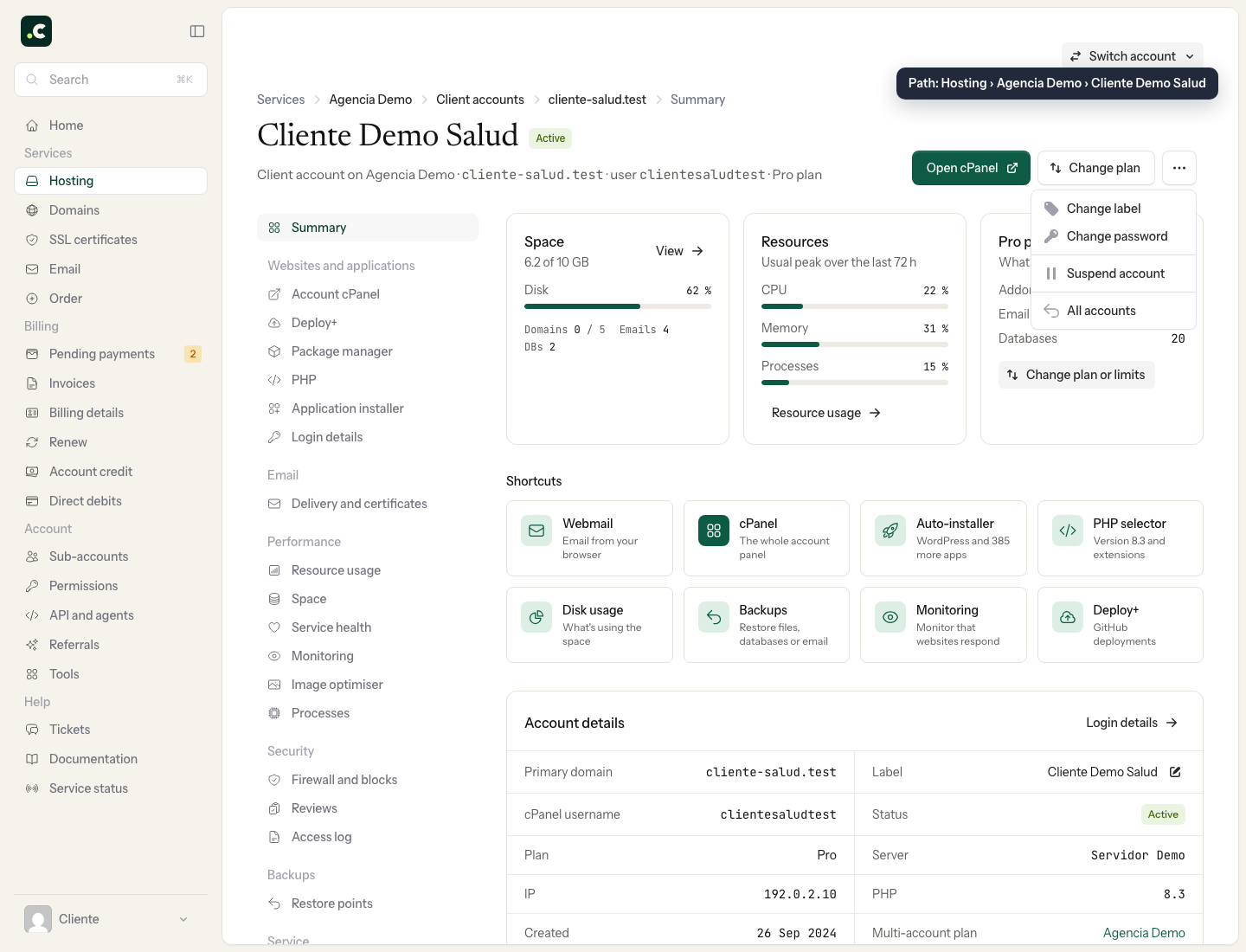Open Restore points under Backups

pos(368,904)
